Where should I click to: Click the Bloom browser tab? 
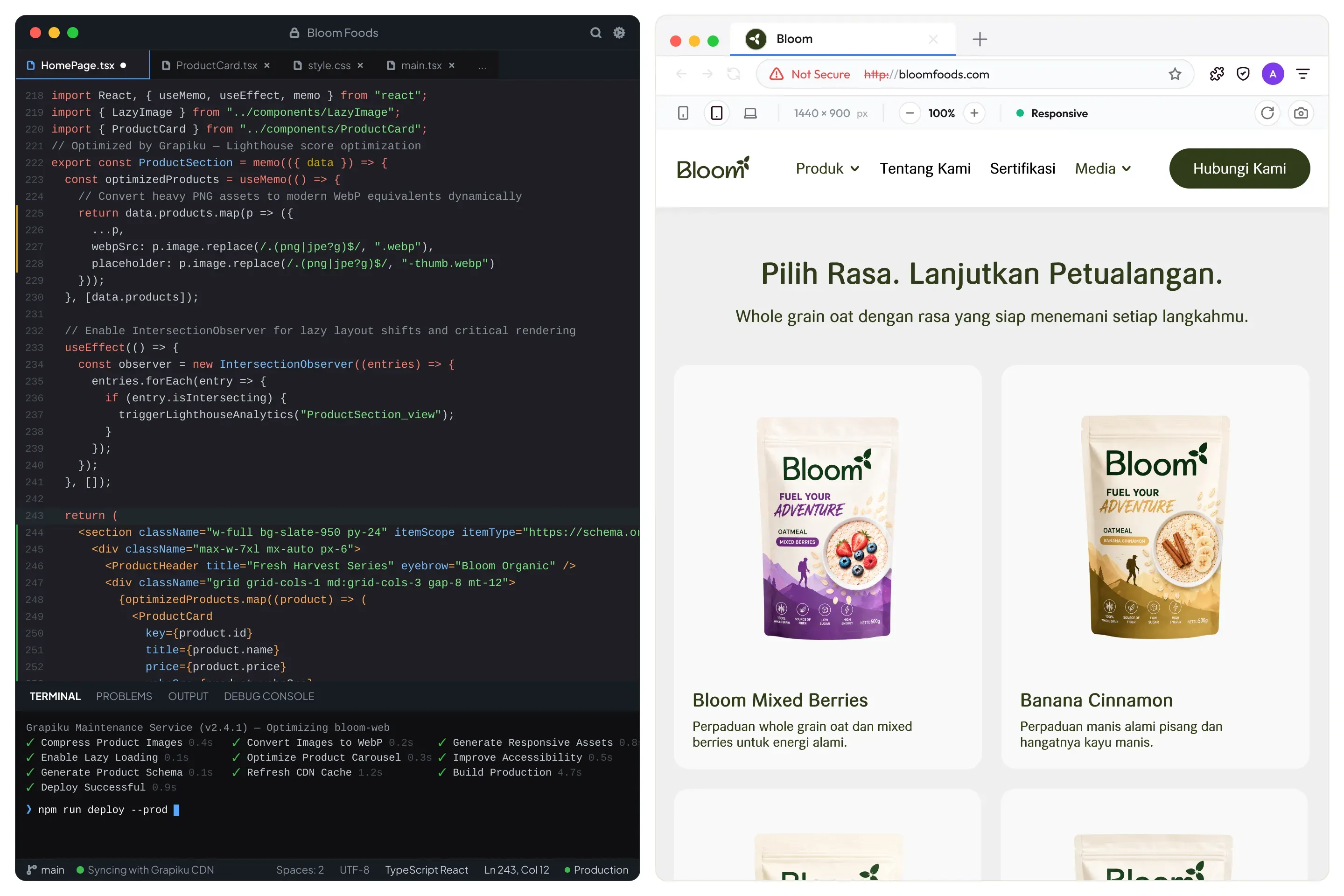[842, 39]
